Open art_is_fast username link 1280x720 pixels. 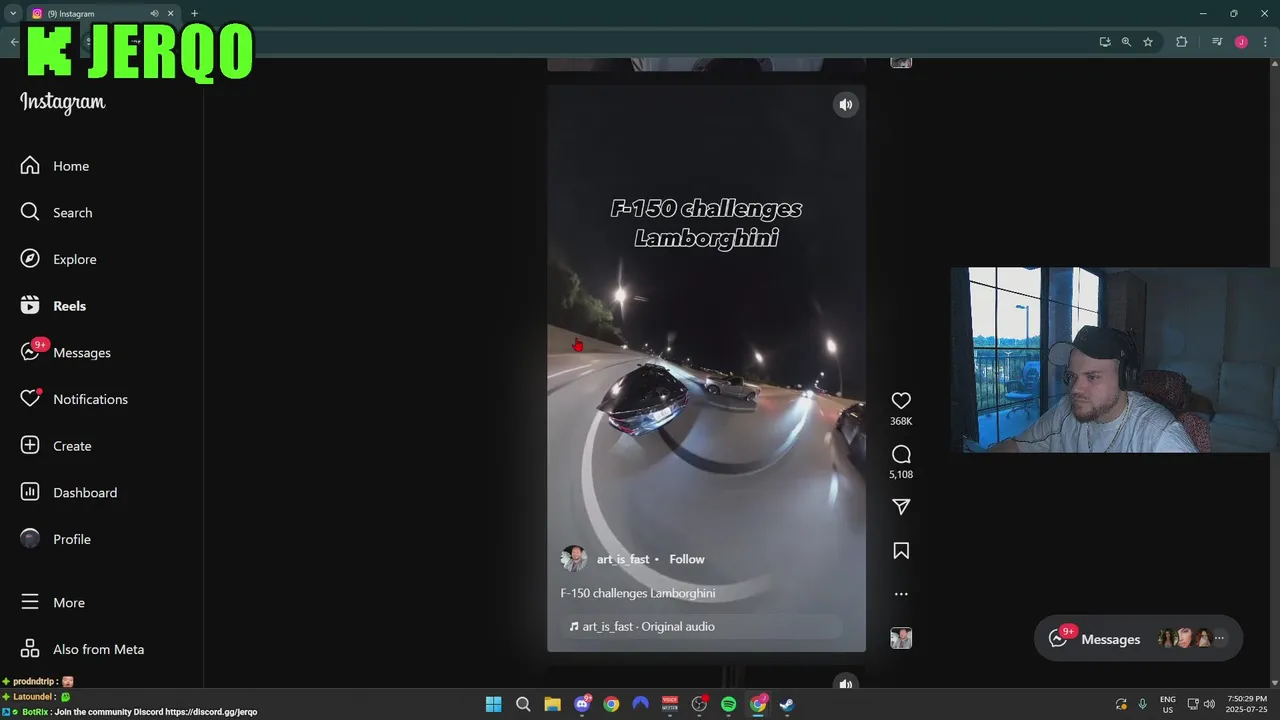coord(623,559)
